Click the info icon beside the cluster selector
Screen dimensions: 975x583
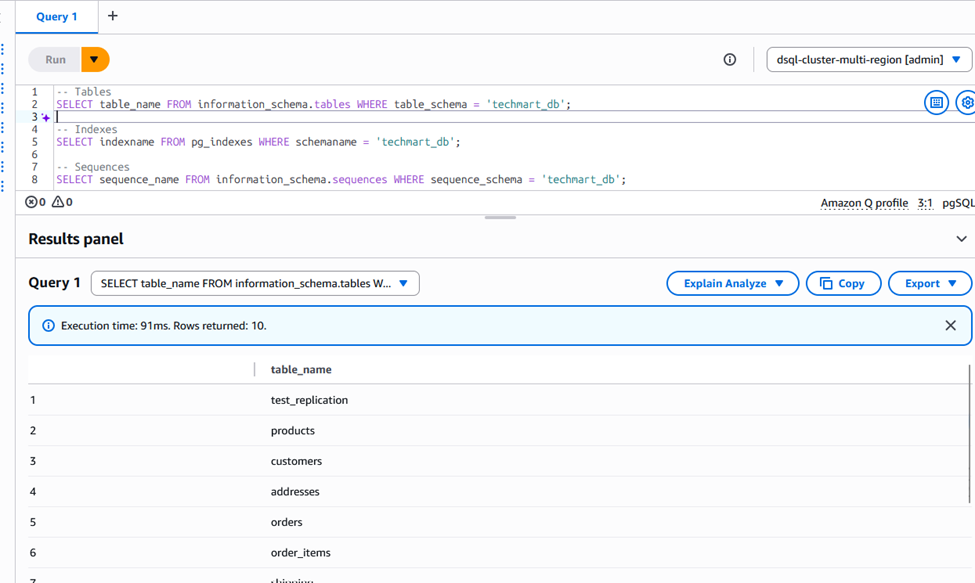tap(729, 60)
